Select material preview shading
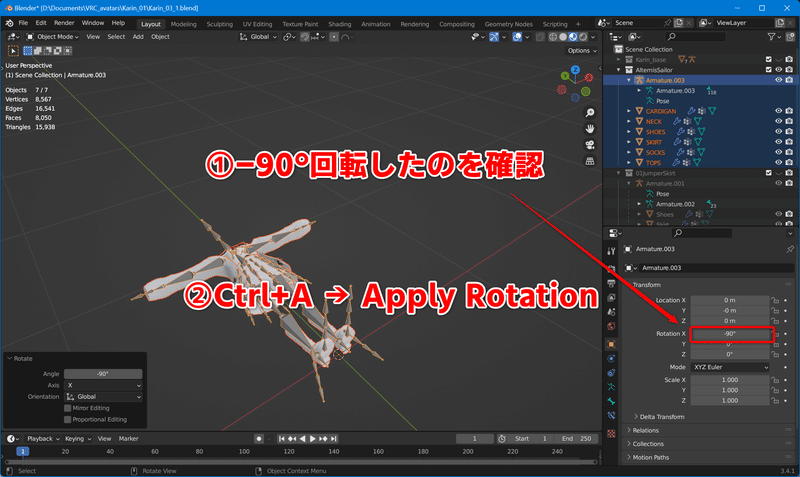 pos(573,37)
